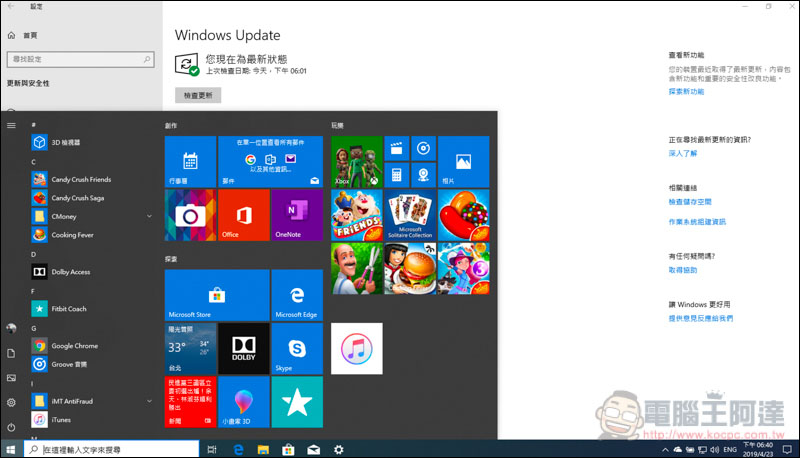Viewport: 800px width, 458px height.
Task: Open the teal Fitbit Coach star tile
Action: click(297, 402)
